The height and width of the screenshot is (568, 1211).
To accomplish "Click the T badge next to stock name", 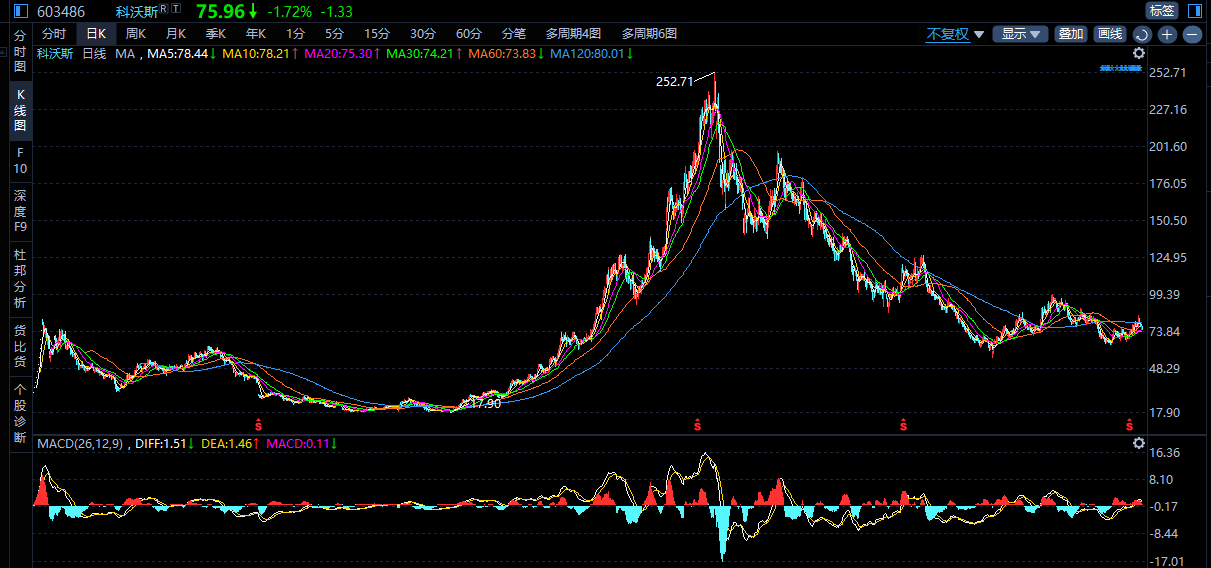I will 177,9.
